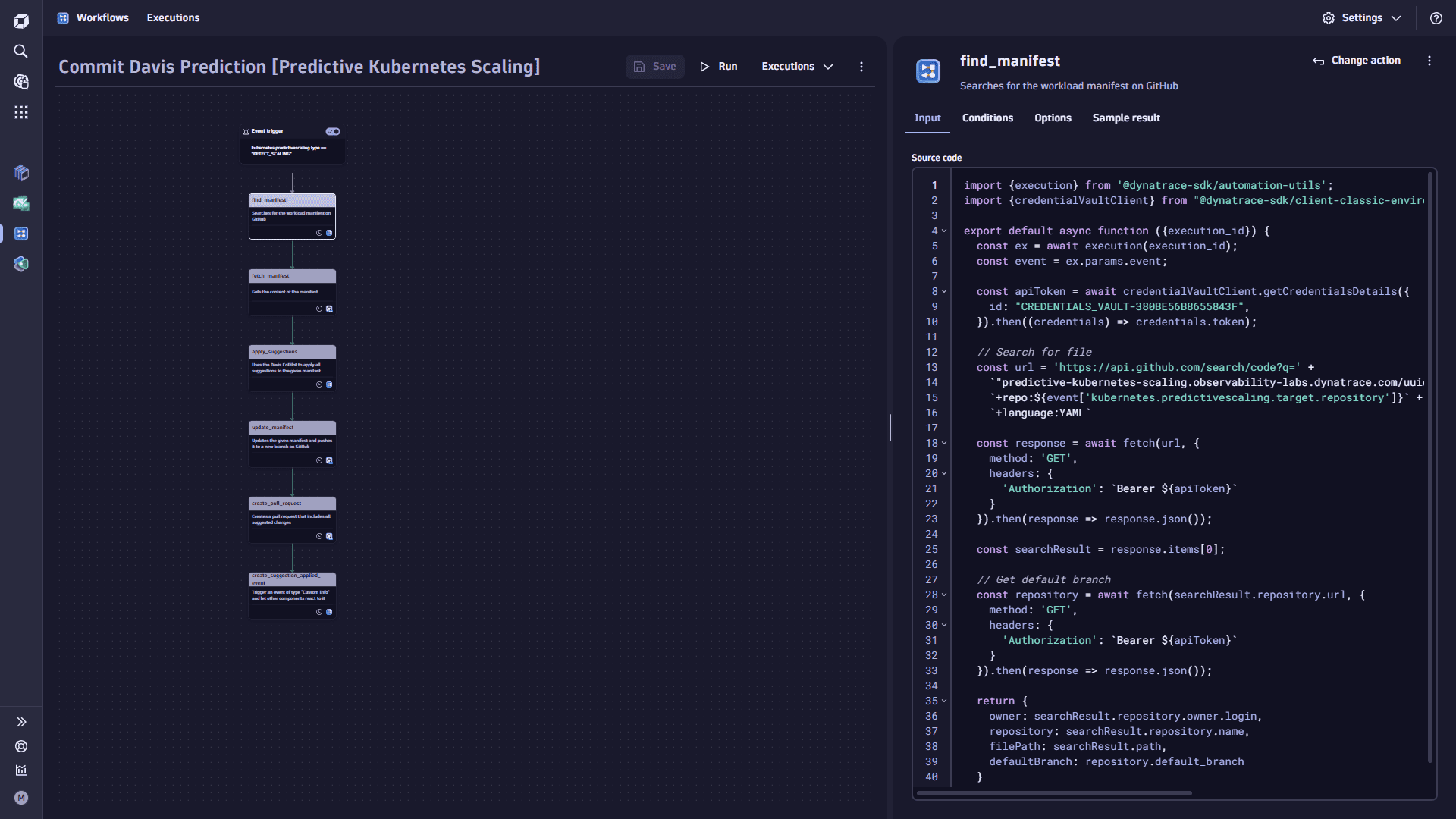Select the Sample result tab

point(1126,118)
